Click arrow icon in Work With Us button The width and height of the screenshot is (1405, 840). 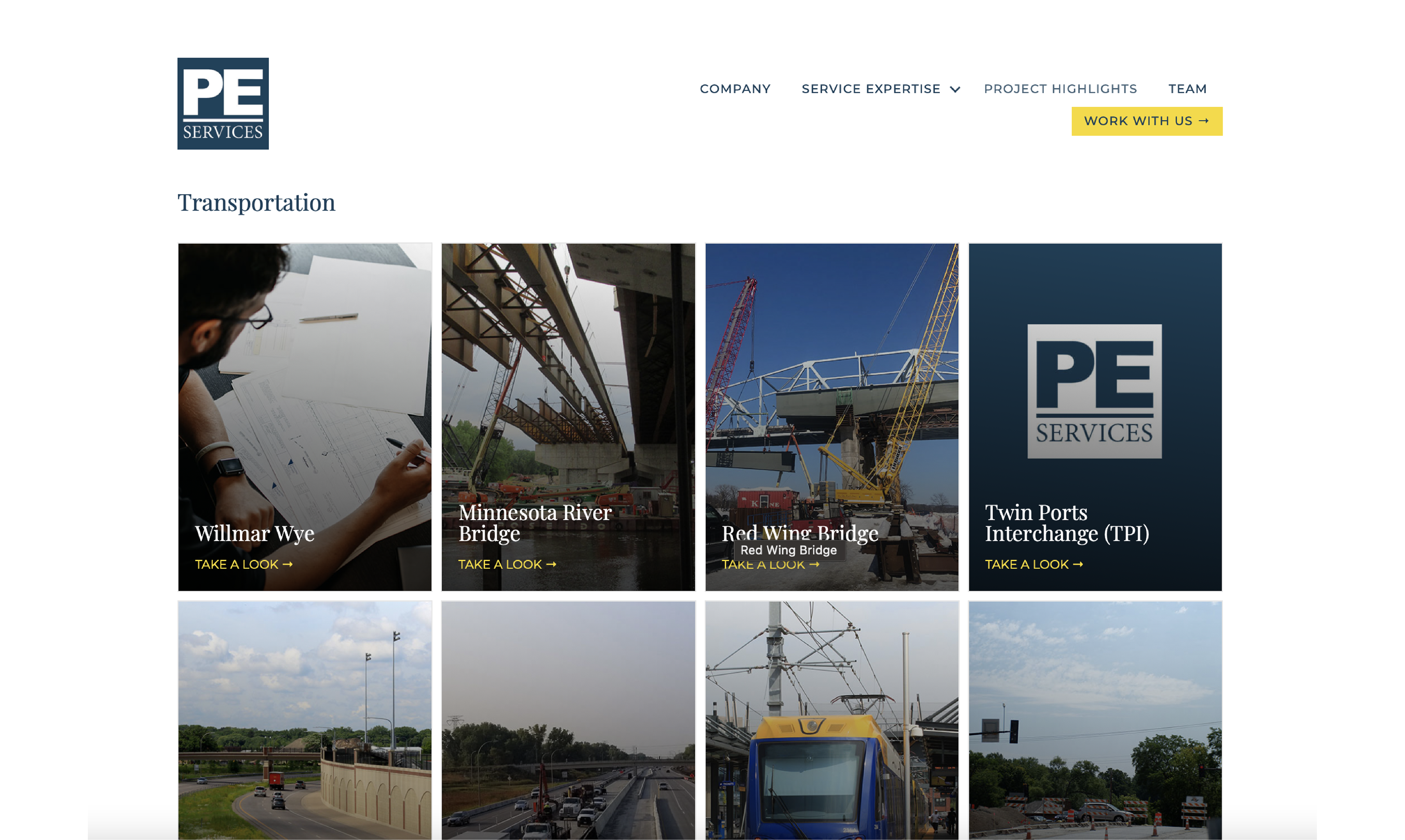(x=1203, y=121)
